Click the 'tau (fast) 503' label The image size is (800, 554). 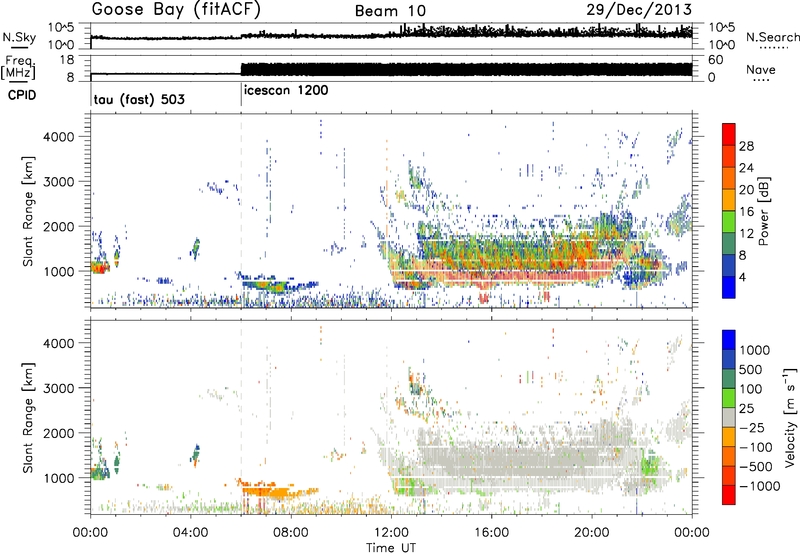pyautogui.click(x=139, y=99)
